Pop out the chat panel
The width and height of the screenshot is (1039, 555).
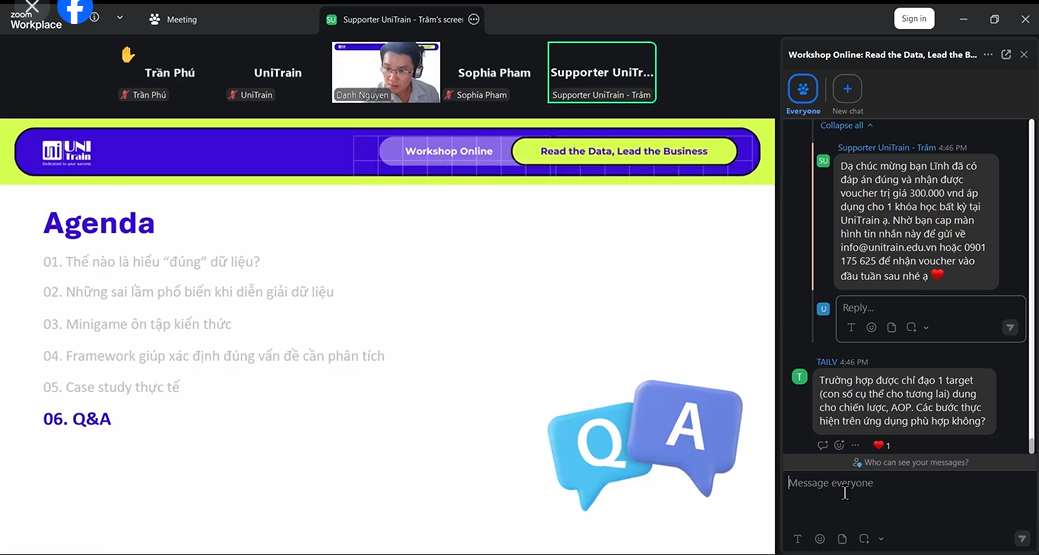click(1006, 54)
